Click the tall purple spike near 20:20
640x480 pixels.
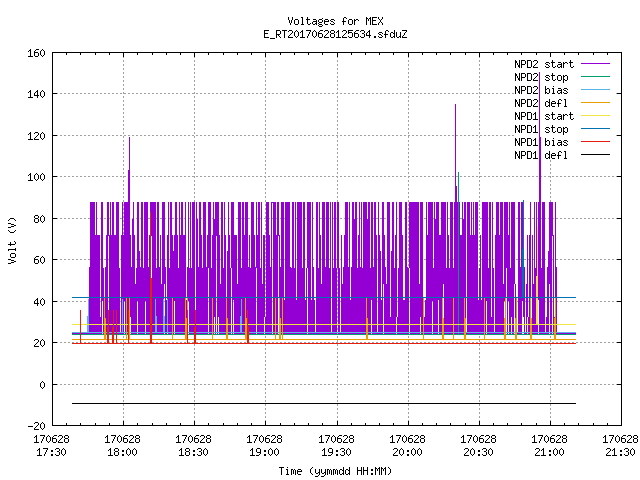click(456, 153)
